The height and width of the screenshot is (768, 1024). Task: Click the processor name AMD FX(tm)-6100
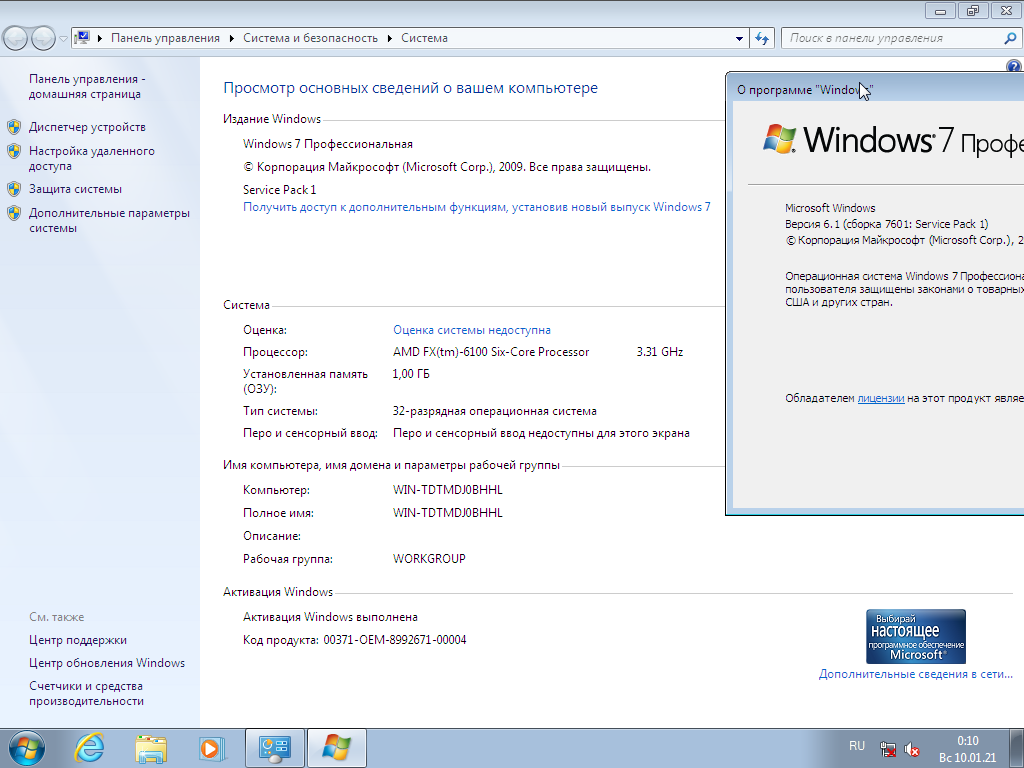point(491,352)
